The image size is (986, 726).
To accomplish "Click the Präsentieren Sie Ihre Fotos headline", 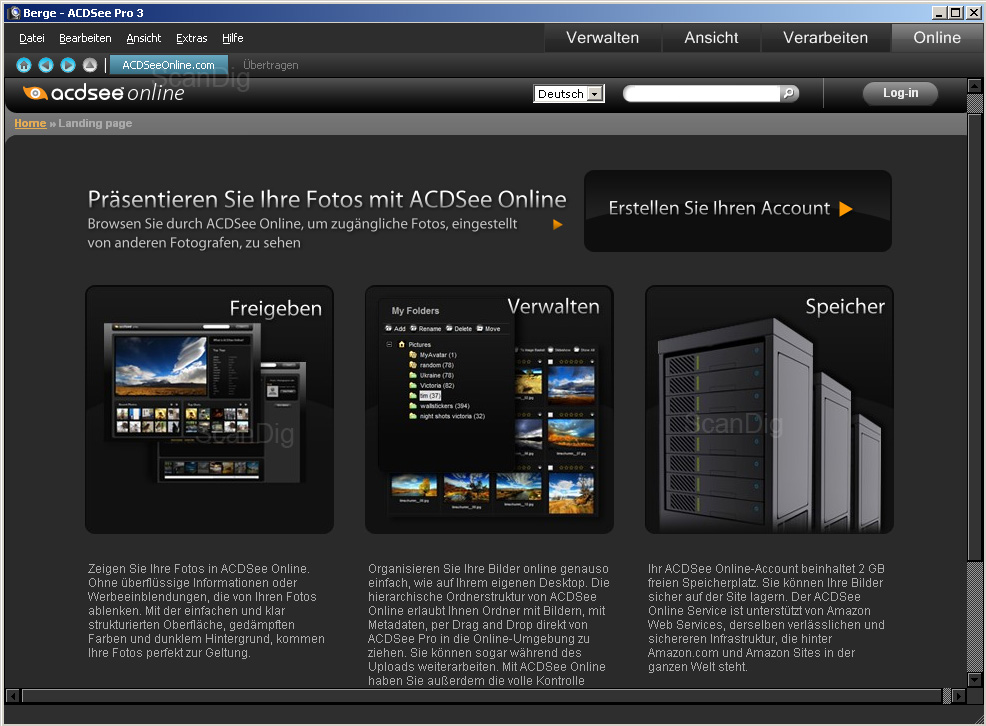I will (x=327, y=199).
